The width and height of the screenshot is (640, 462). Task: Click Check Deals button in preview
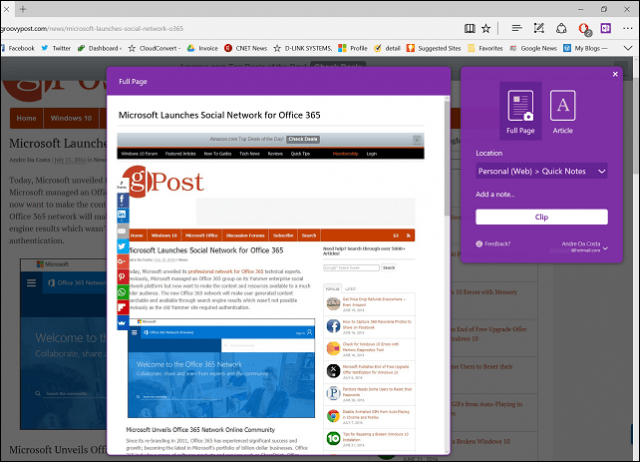pos(303,139)
